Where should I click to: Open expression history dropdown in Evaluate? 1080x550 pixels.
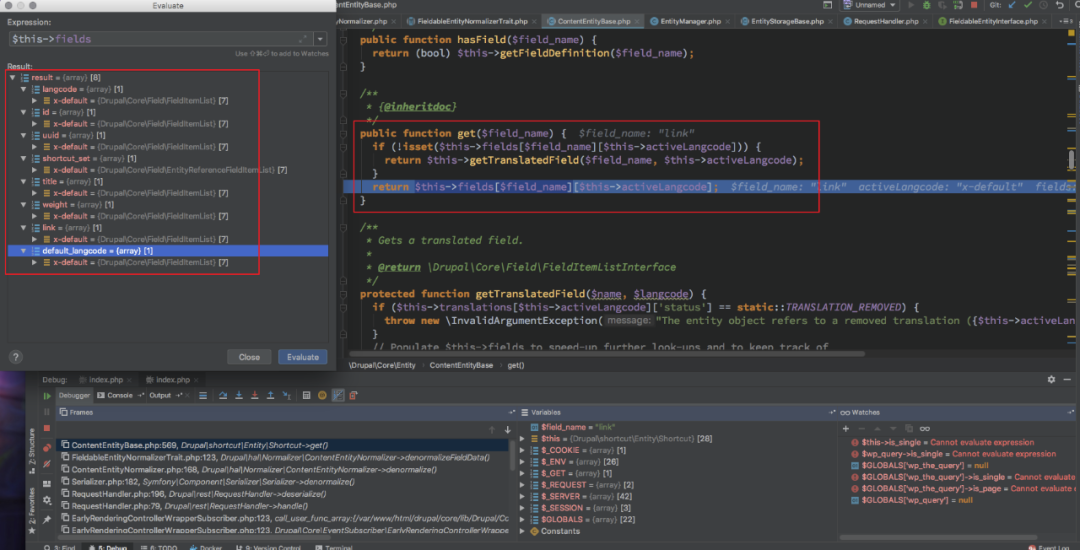pos(320,39)
